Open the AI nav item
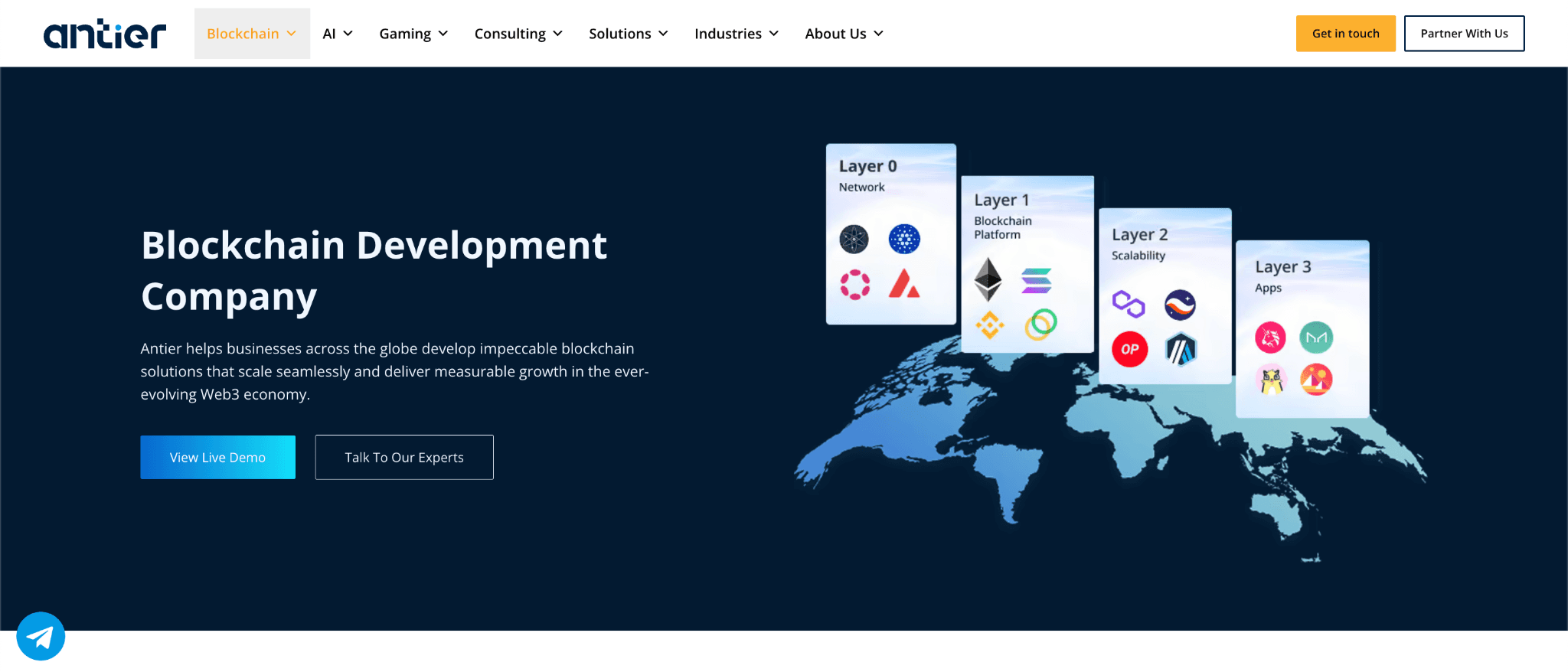The image size is (1568, 672). [x=338, y=34]
